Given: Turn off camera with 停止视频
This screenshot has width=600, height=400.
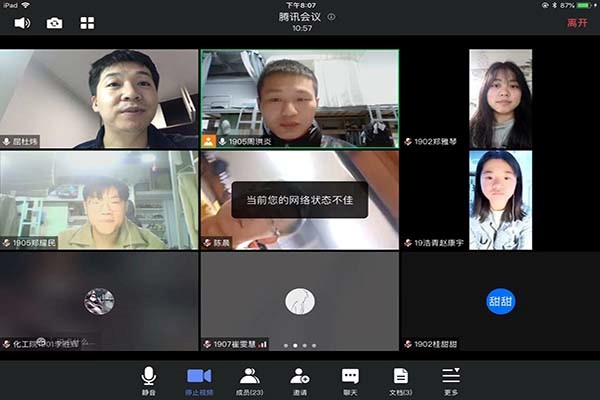Looking at the screenshot, I should coord(198,379).
